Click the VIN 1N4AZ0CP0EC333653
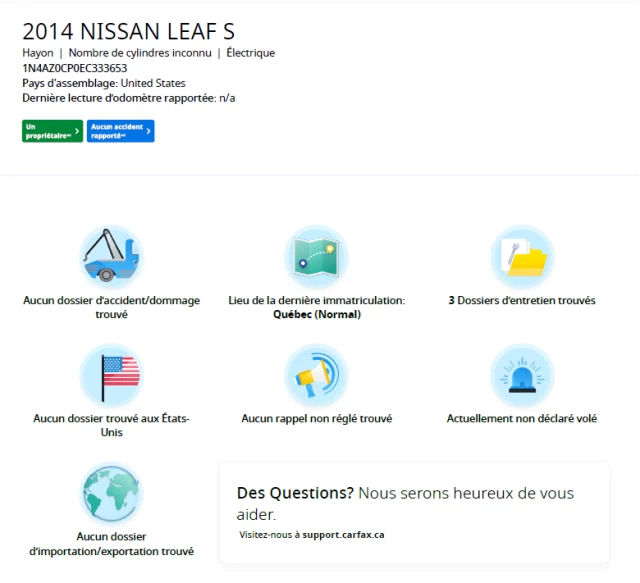 tap(75, 68)
